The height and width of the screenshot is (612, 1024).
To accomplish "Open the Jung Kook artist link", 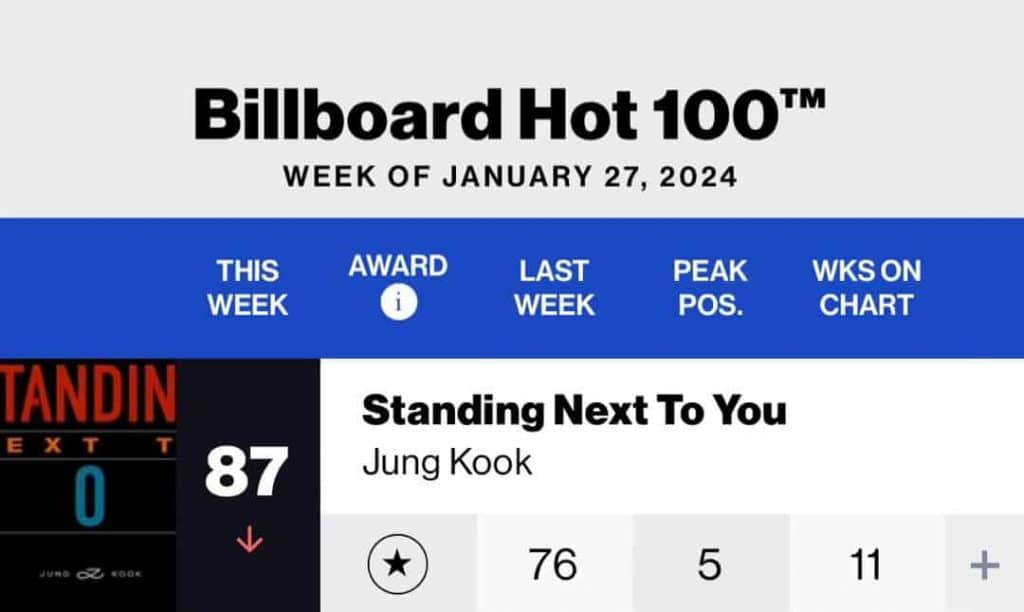I will 447,462.
